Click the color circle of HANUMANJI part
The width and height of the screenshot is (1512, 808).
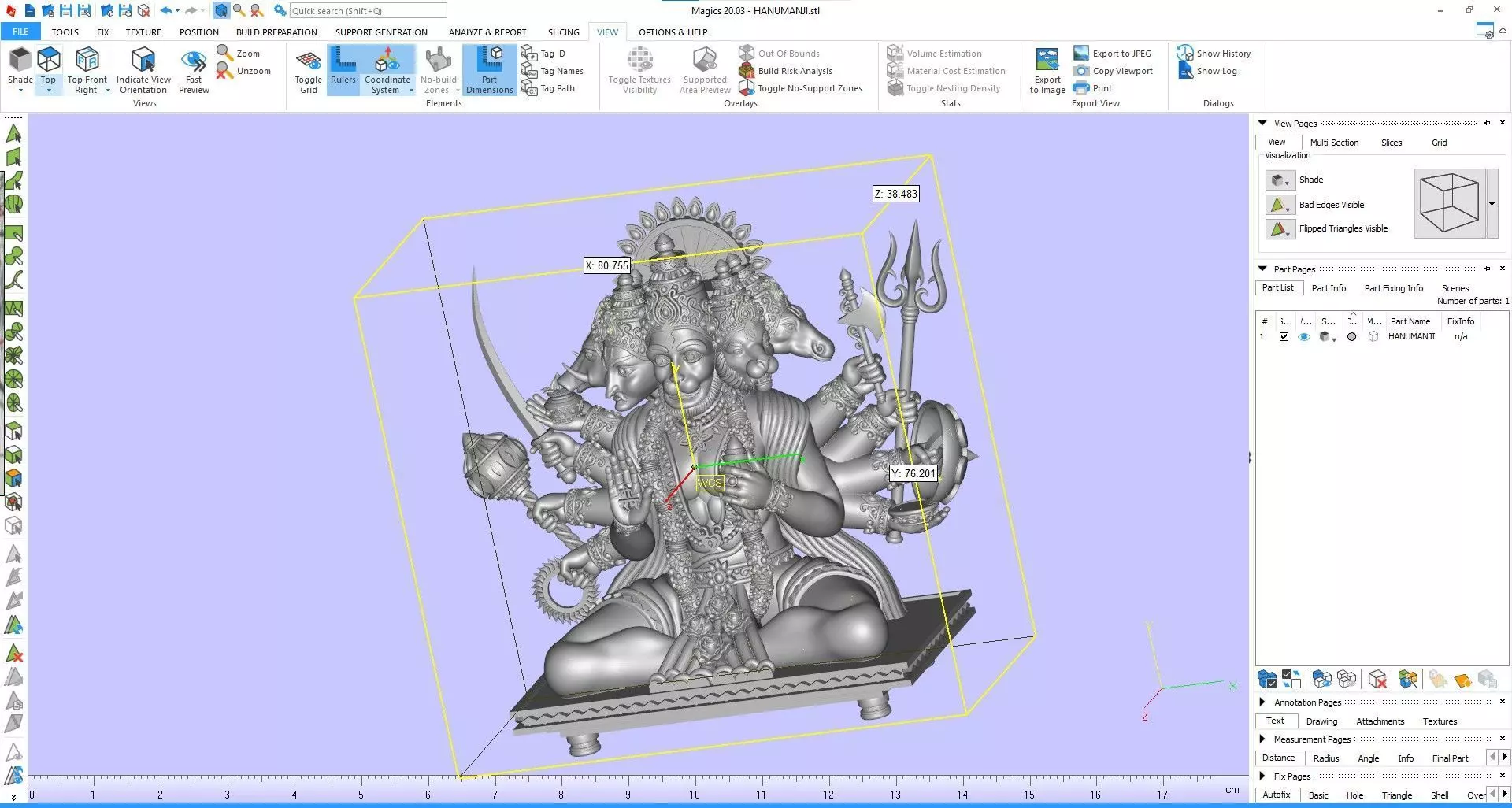click(x=1351, y=337)
